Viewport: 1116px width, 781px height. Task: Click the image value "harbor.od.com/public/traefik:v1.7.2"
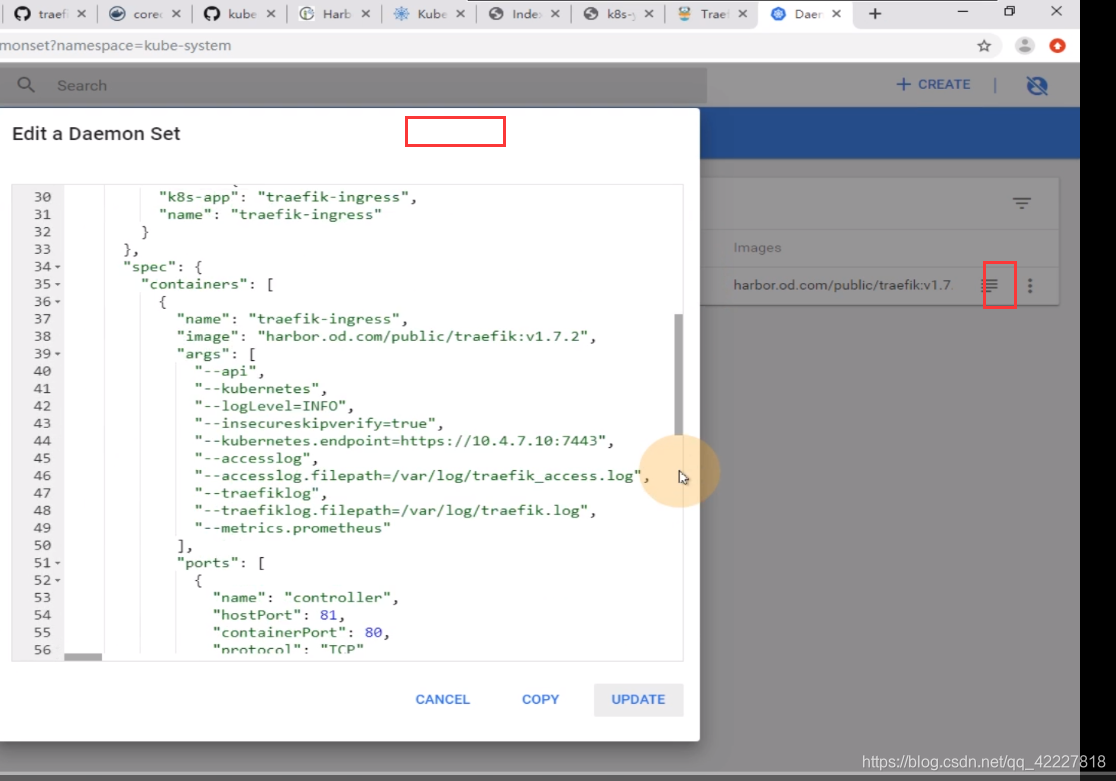[x=423, y=337]
